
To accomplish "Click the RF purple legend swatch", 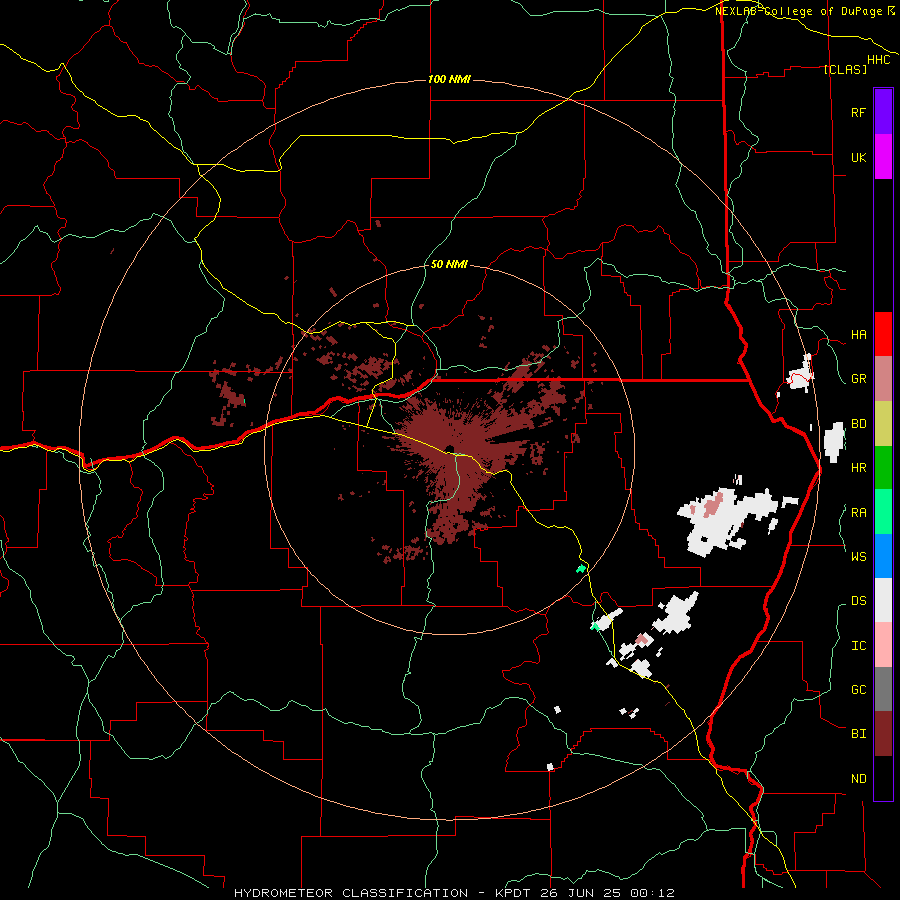I will [883, 112].
